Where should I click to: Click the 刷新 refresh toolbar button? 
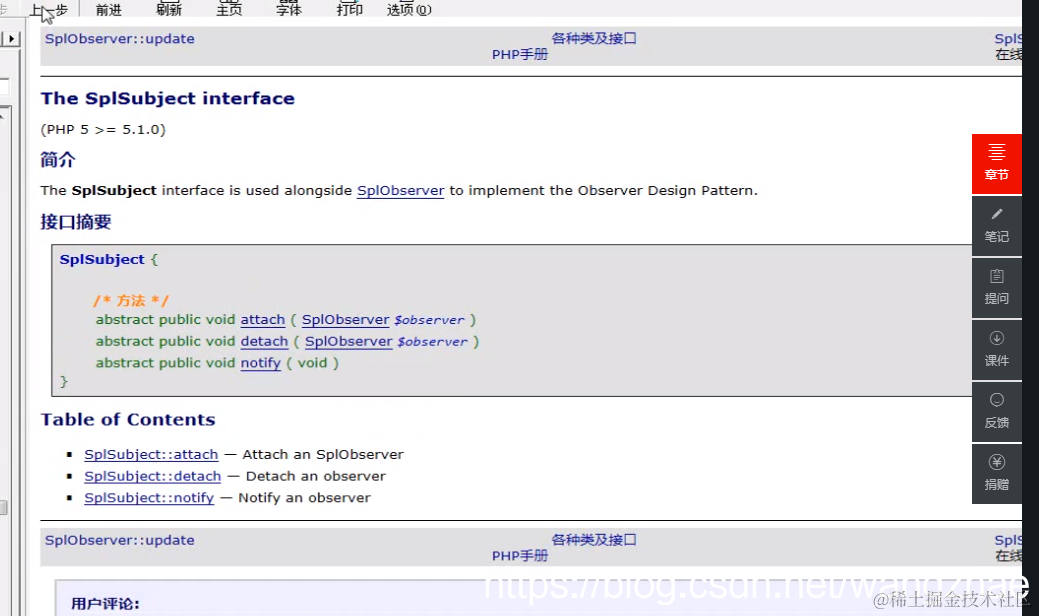(169, 9)
